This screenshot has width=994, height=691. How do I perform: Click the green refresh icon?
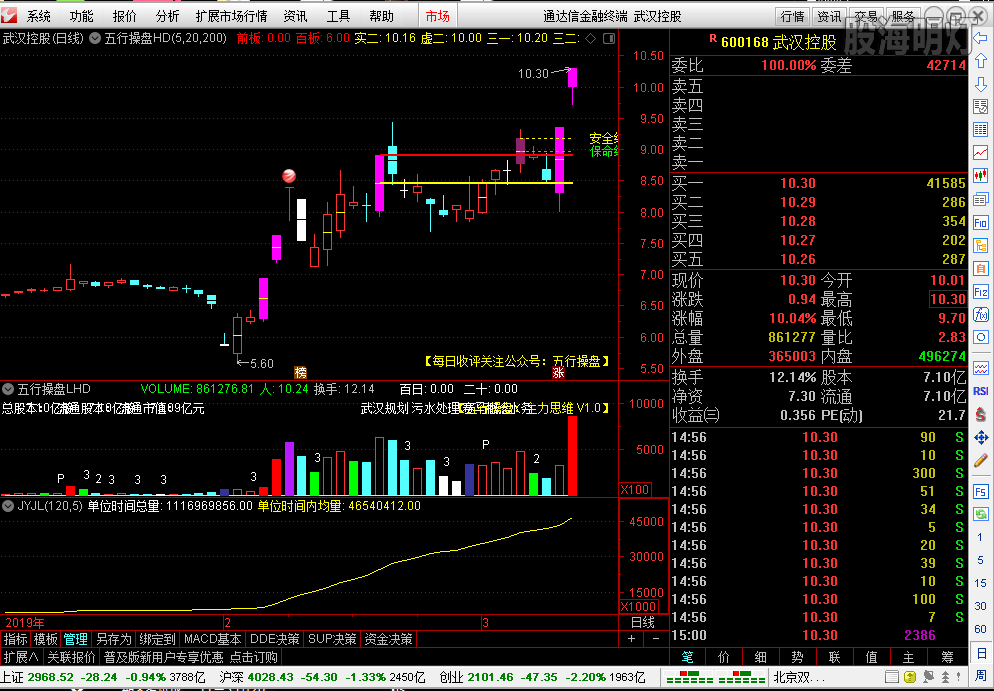981,514
